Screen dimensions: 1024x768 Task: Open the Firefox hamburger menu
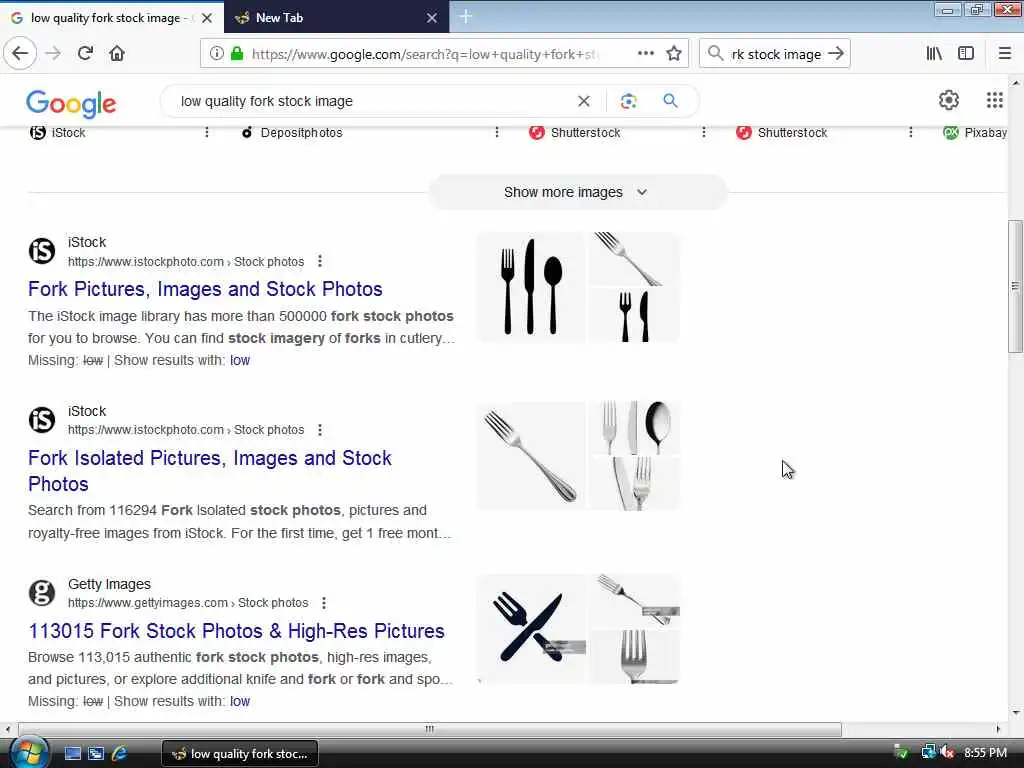pyautogui.click(x=1004, y=54)
